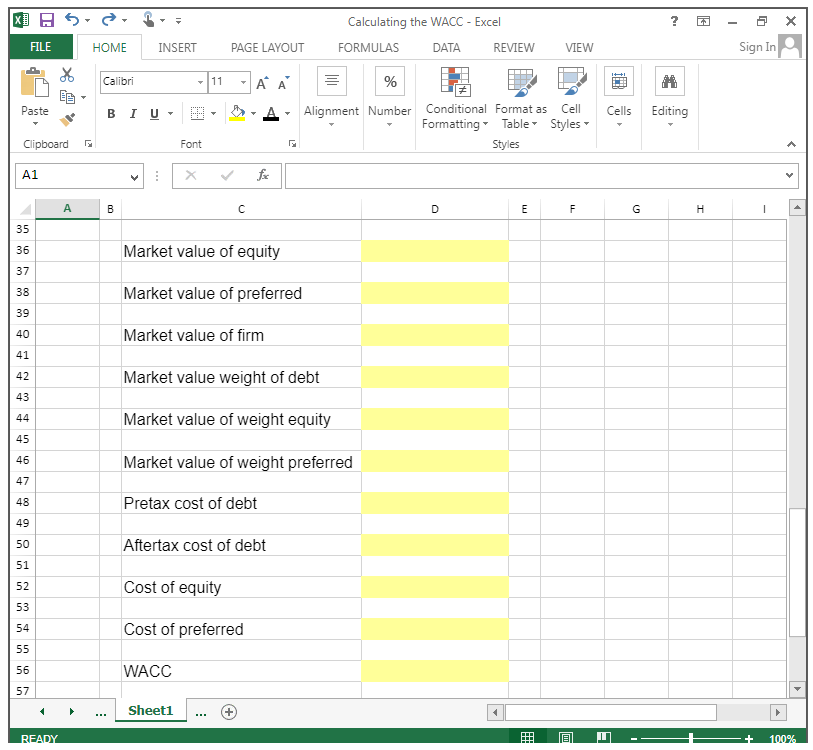Click the yellow fill color swatch button
The width and height of the screenshot is (813, 750).
(x=237, y=114)
